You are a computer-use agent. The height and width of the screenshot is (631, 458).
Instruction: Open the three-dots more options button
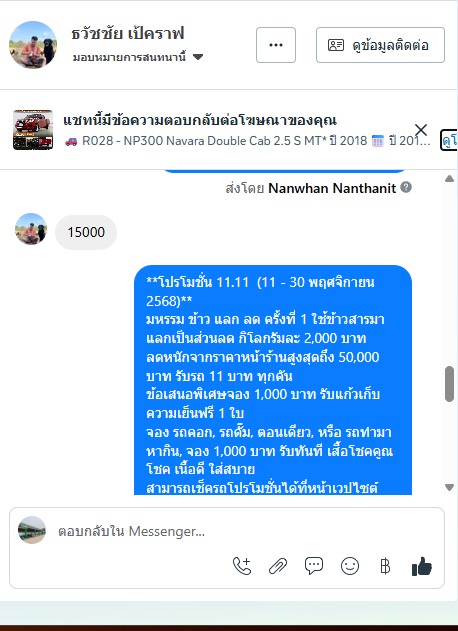tap(276, 45)
